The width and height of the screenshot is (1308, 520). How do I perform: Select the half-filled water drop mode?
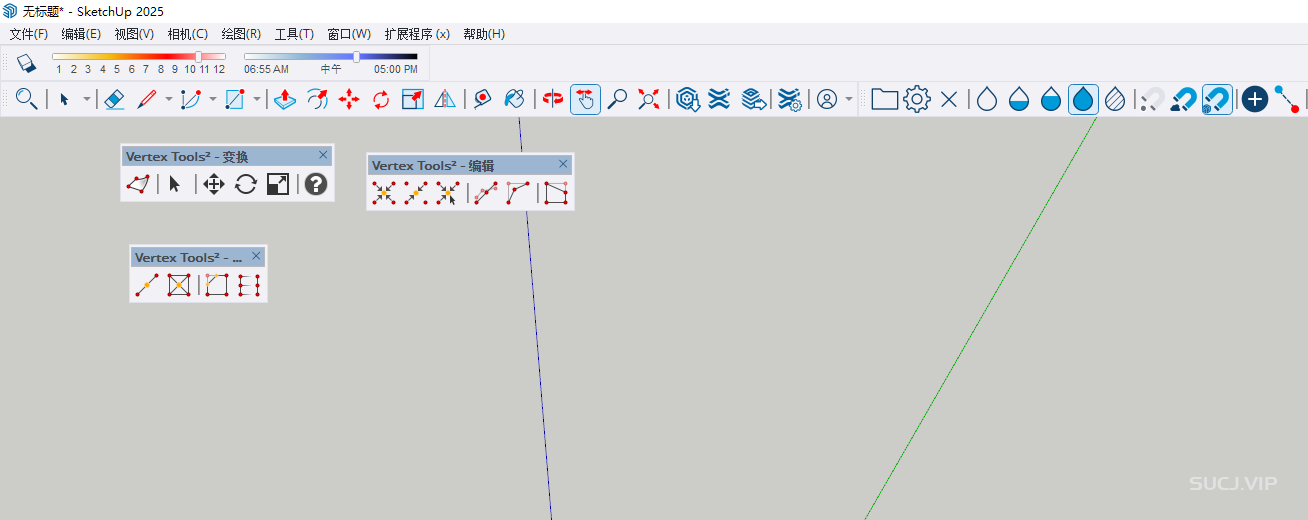click(1019, 99)
